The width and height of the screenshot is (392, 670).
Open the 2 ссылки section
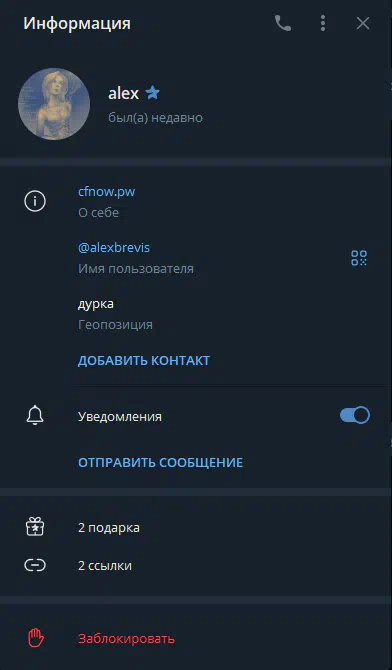196,565
